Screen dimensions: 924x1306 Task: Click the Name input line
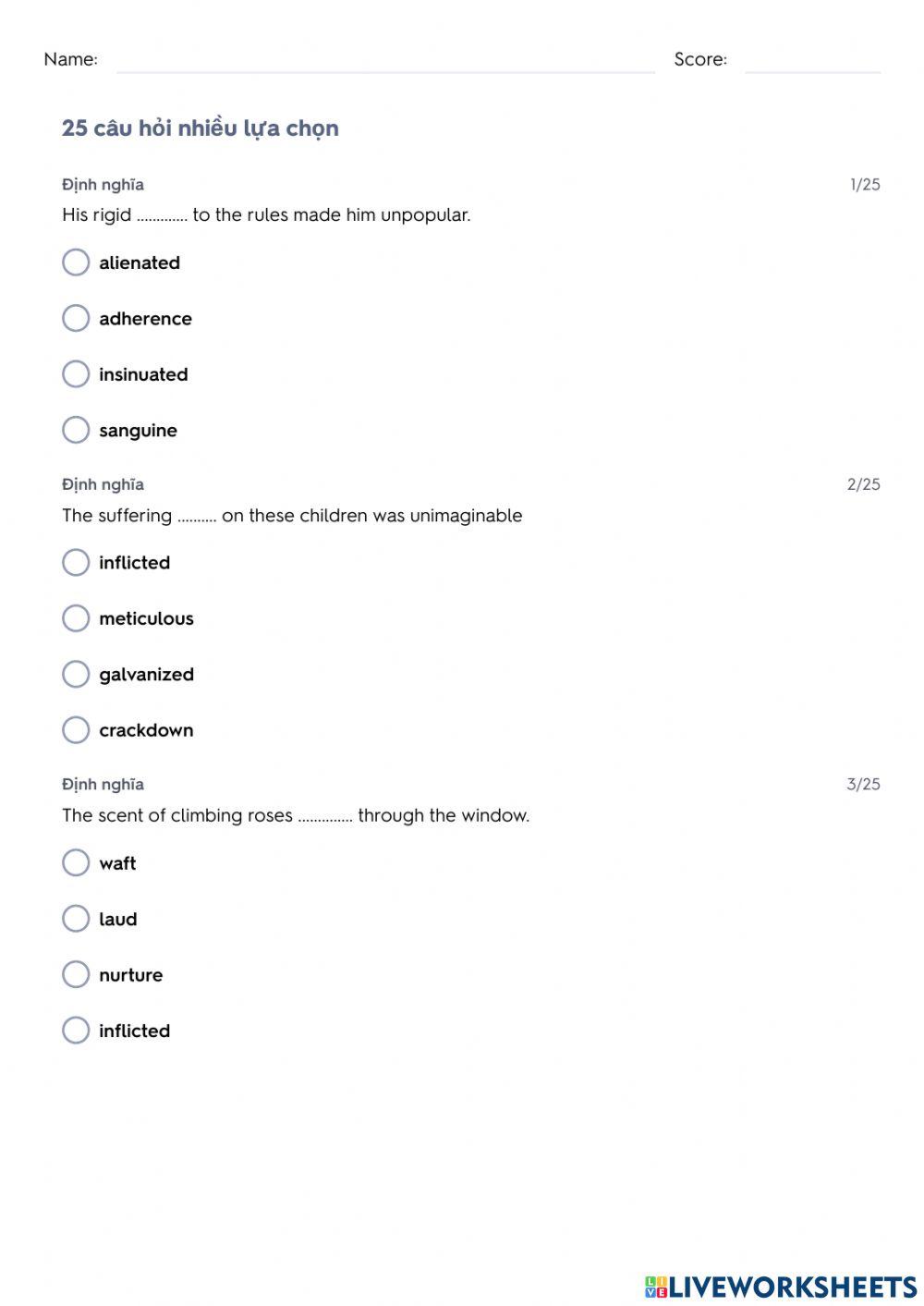pyautogui.click(x=385, y=61)
